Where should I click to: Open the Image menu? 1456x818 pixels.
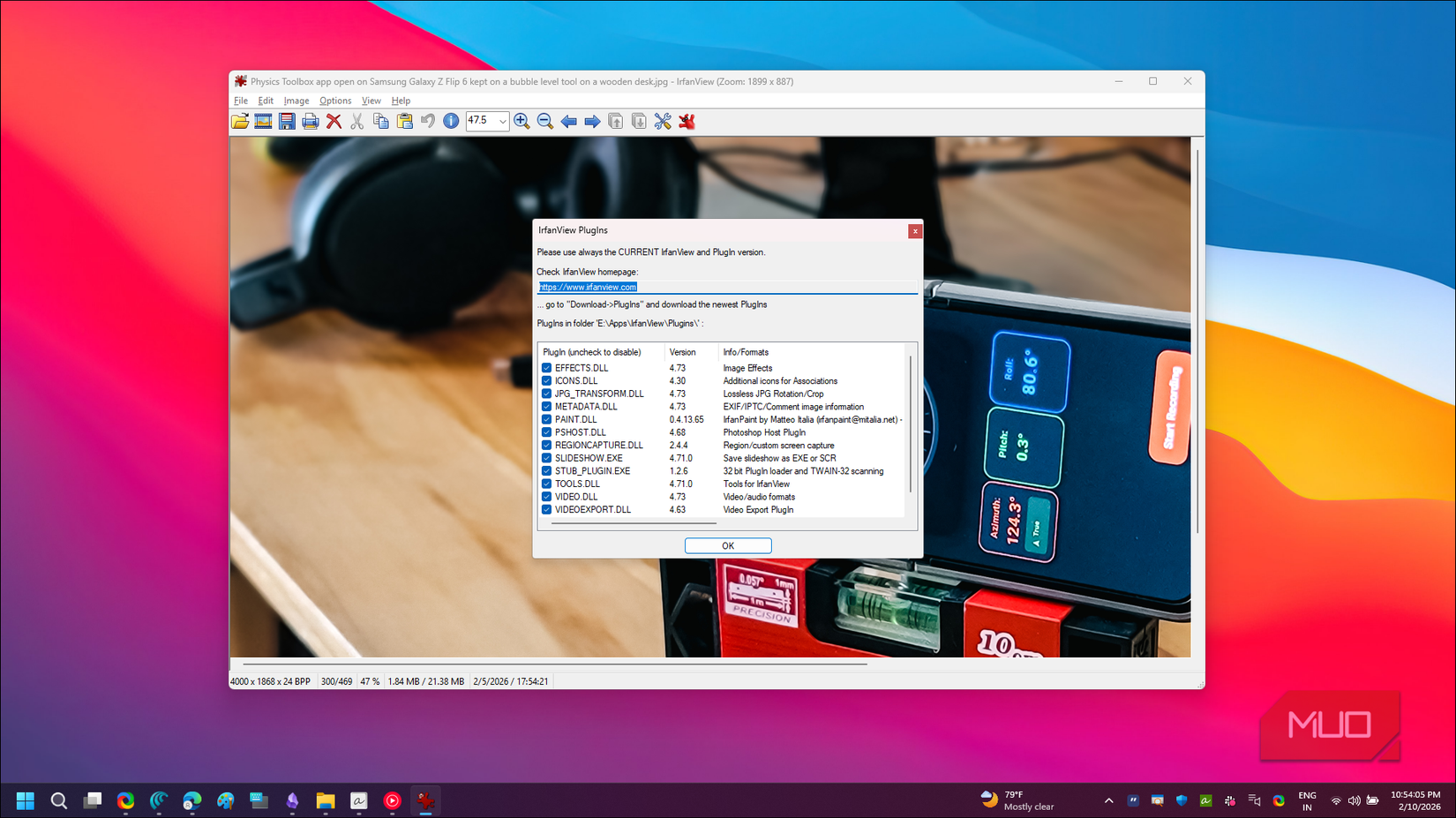(296, 101)
